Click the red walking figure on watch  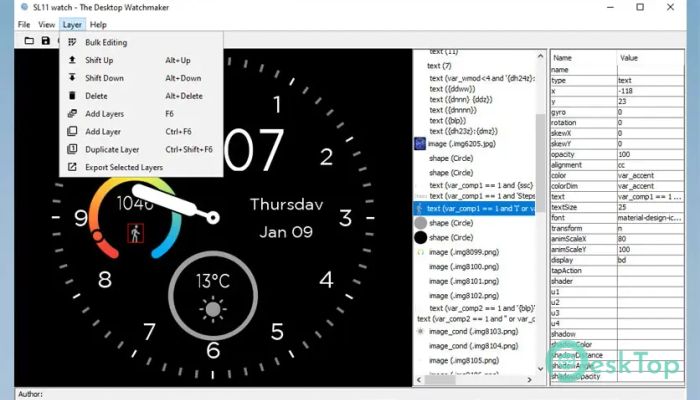[x=135, y=233]
